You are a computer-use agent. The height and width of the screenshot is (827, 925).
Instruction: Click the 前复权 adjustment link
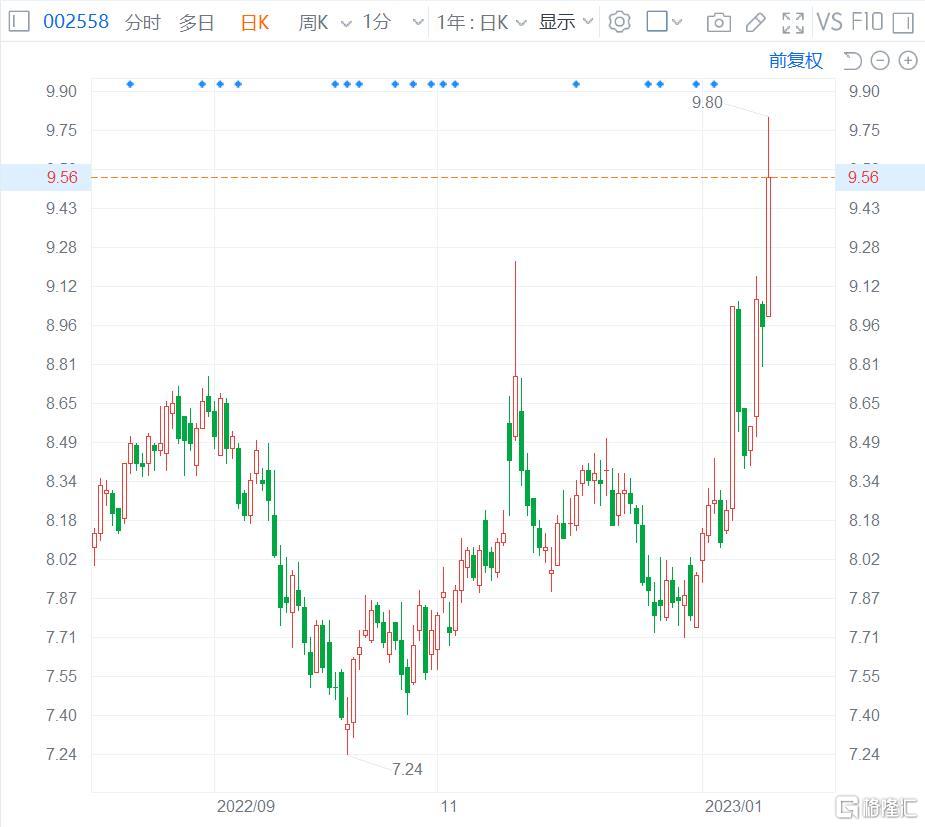tap(795, 60)
